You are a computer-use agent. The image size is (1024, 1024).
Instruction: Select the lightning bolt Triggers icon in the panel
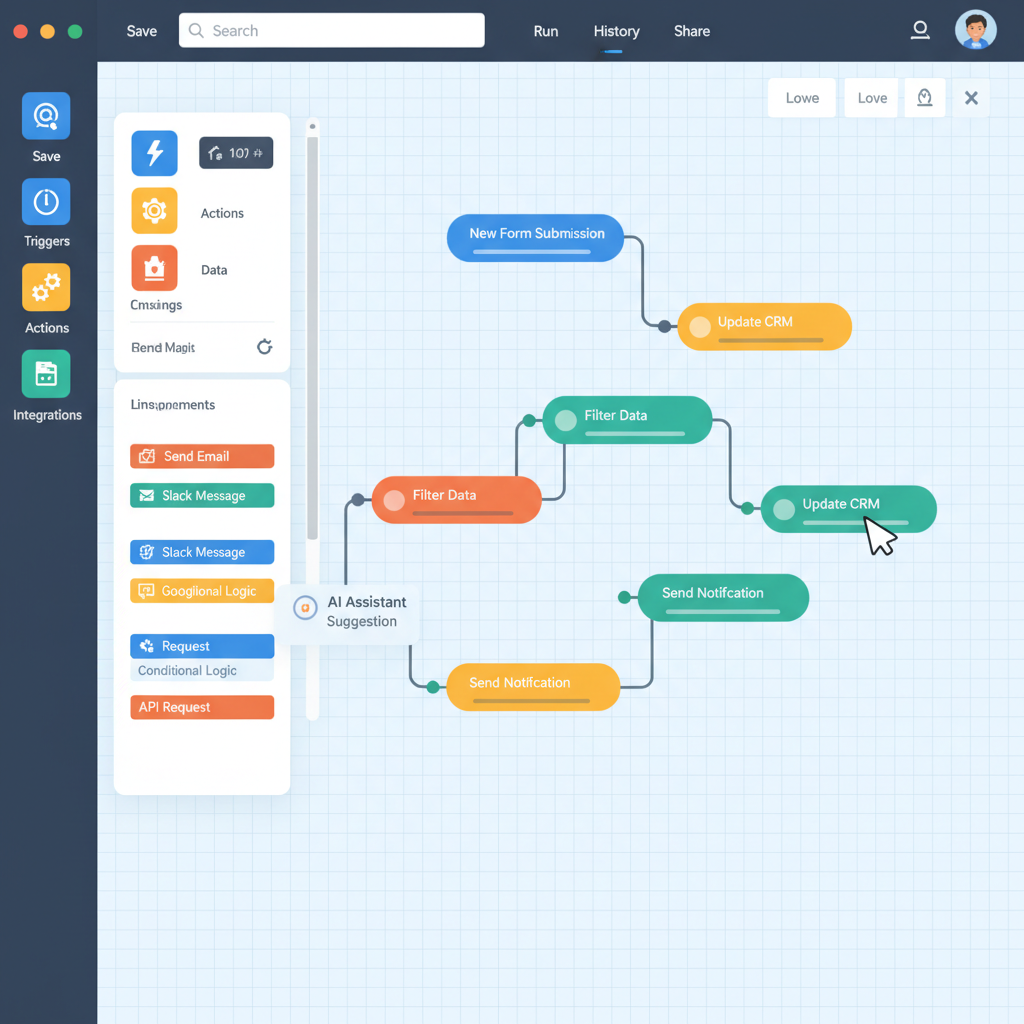pos(154,153)
